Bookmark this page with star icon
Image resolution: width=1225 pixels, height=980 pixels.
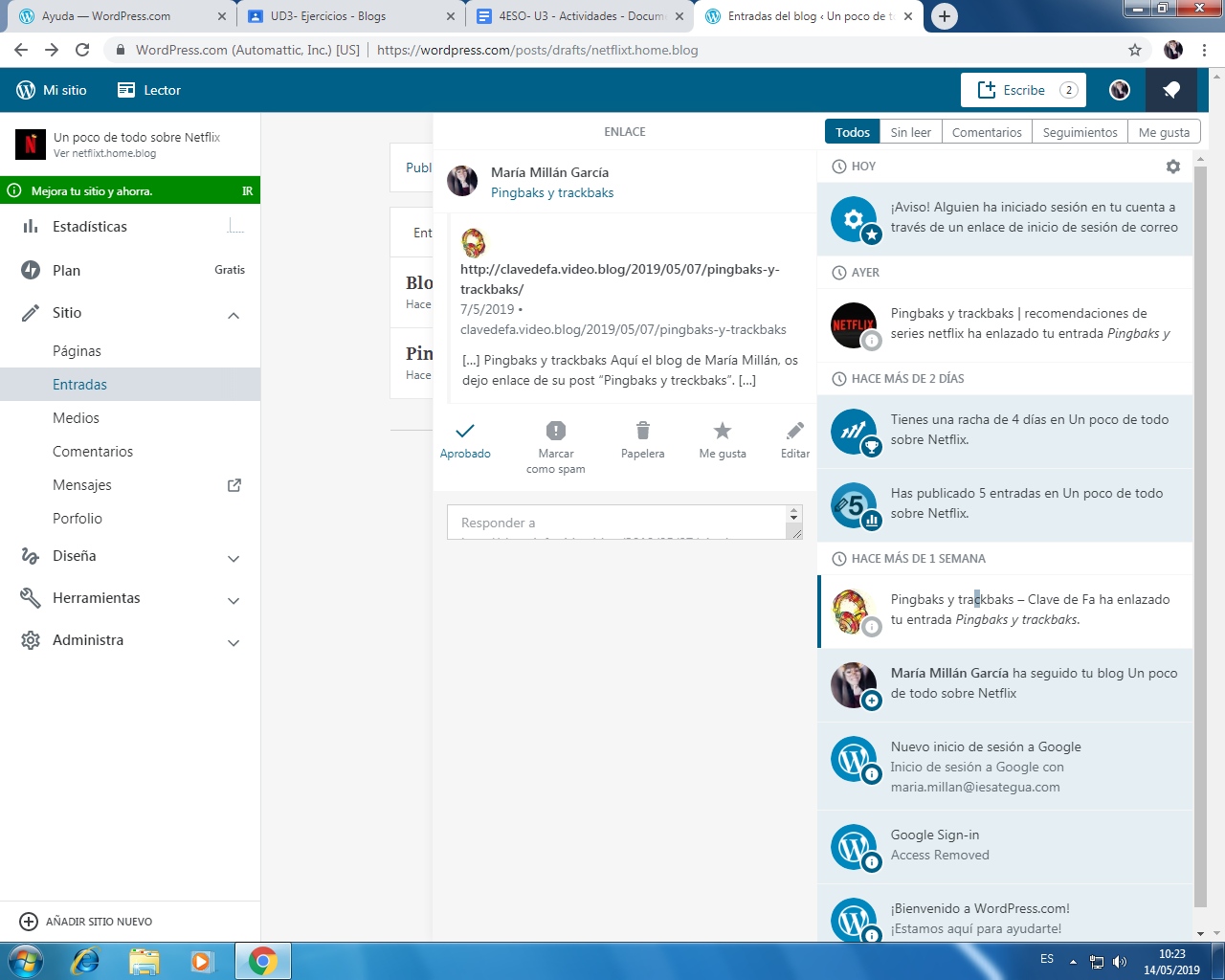point(1135,50)
